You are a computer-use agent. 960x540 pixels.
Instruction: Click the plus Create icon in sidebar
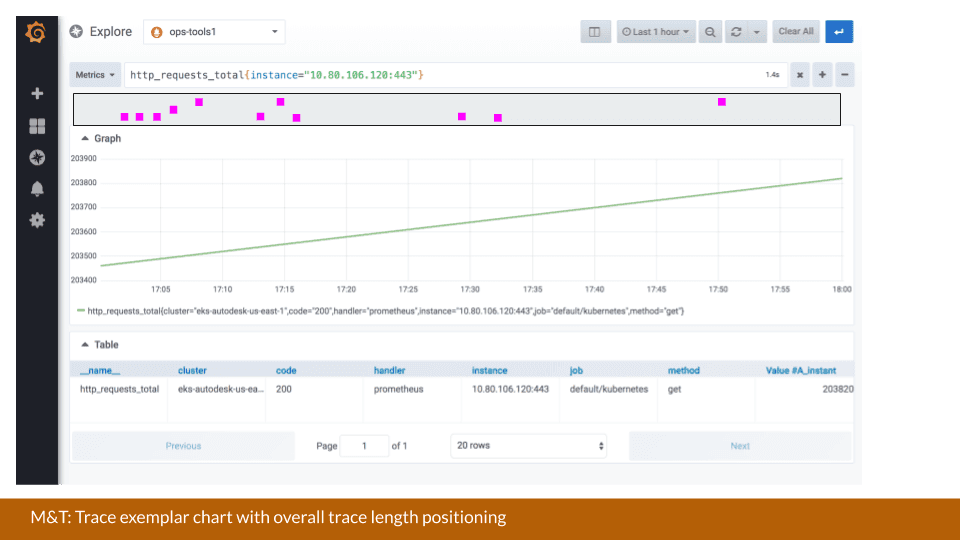(37, 94)
